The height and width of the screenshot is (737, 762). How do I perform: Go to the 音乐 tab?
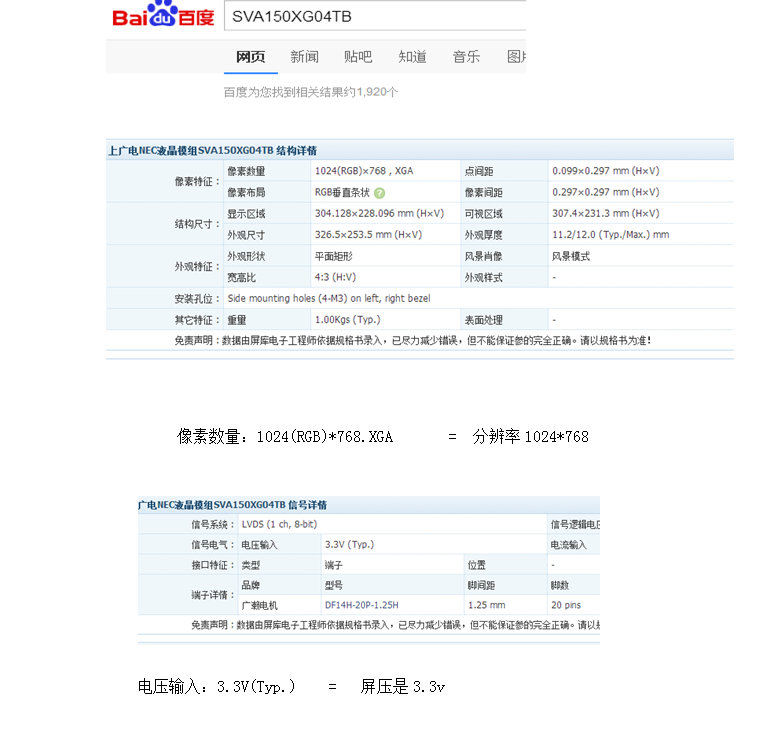coord(466,57)
